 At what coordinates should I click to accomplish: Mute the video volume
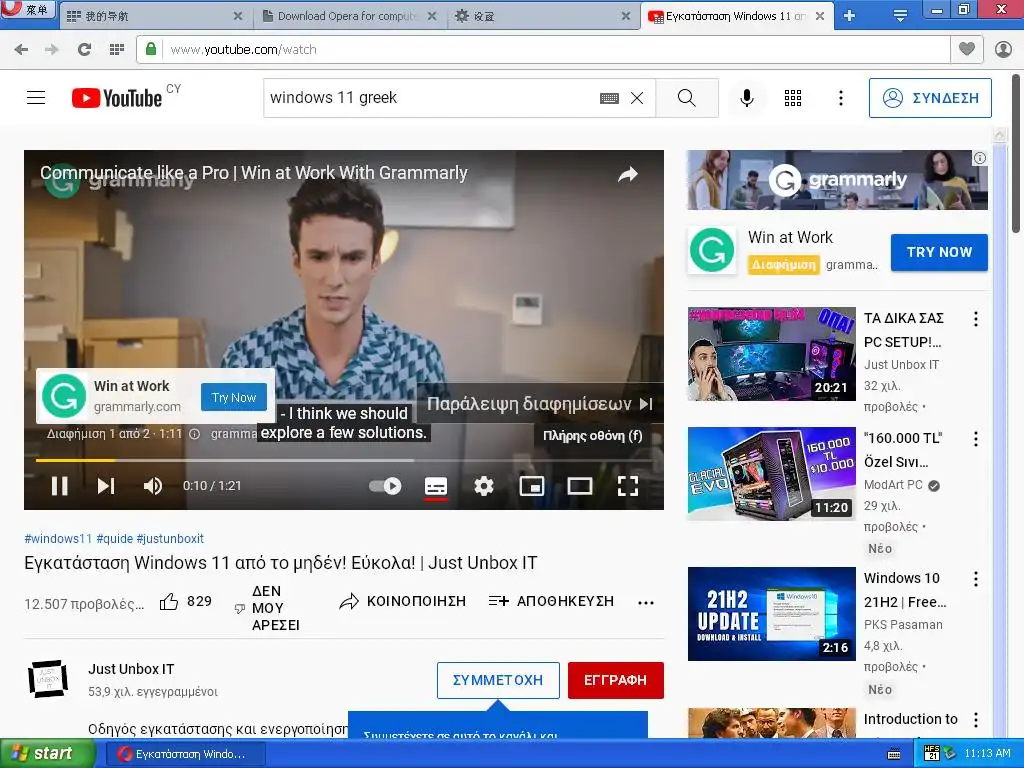153,486
